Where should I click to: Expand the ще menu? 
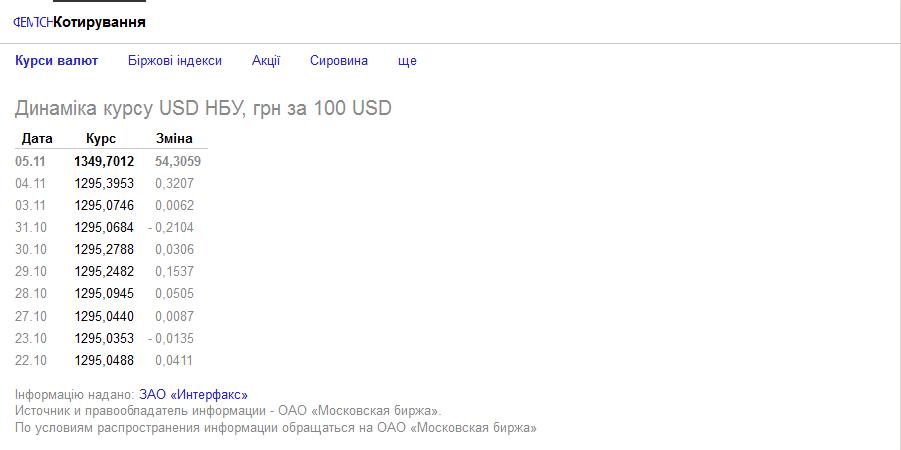(407, 60)
